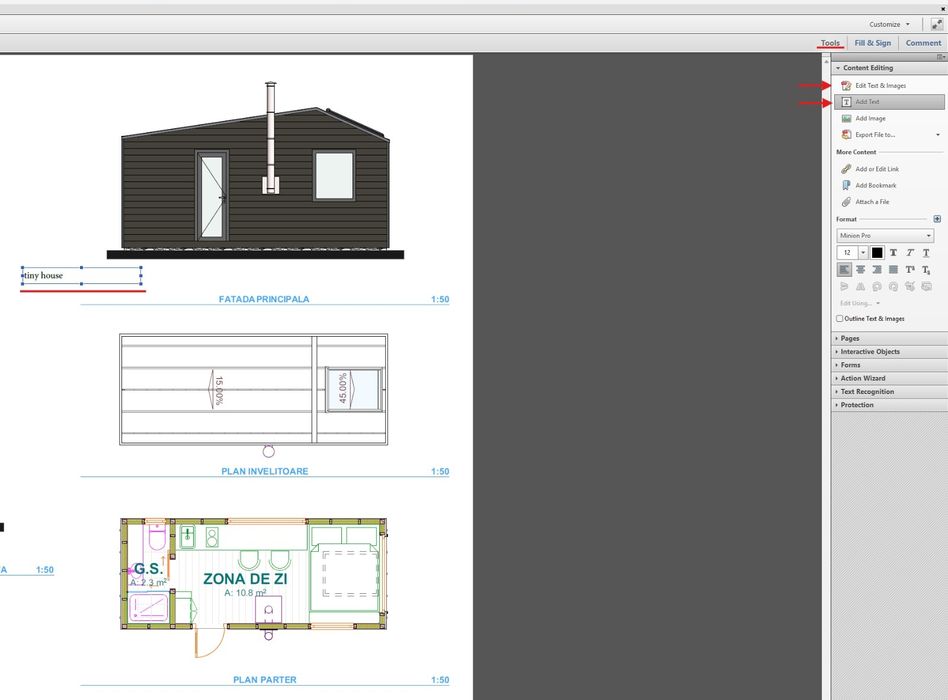Click the PLAN PARTER caption
The height and width of the screenshot is (700, 948).
(265, 680)
